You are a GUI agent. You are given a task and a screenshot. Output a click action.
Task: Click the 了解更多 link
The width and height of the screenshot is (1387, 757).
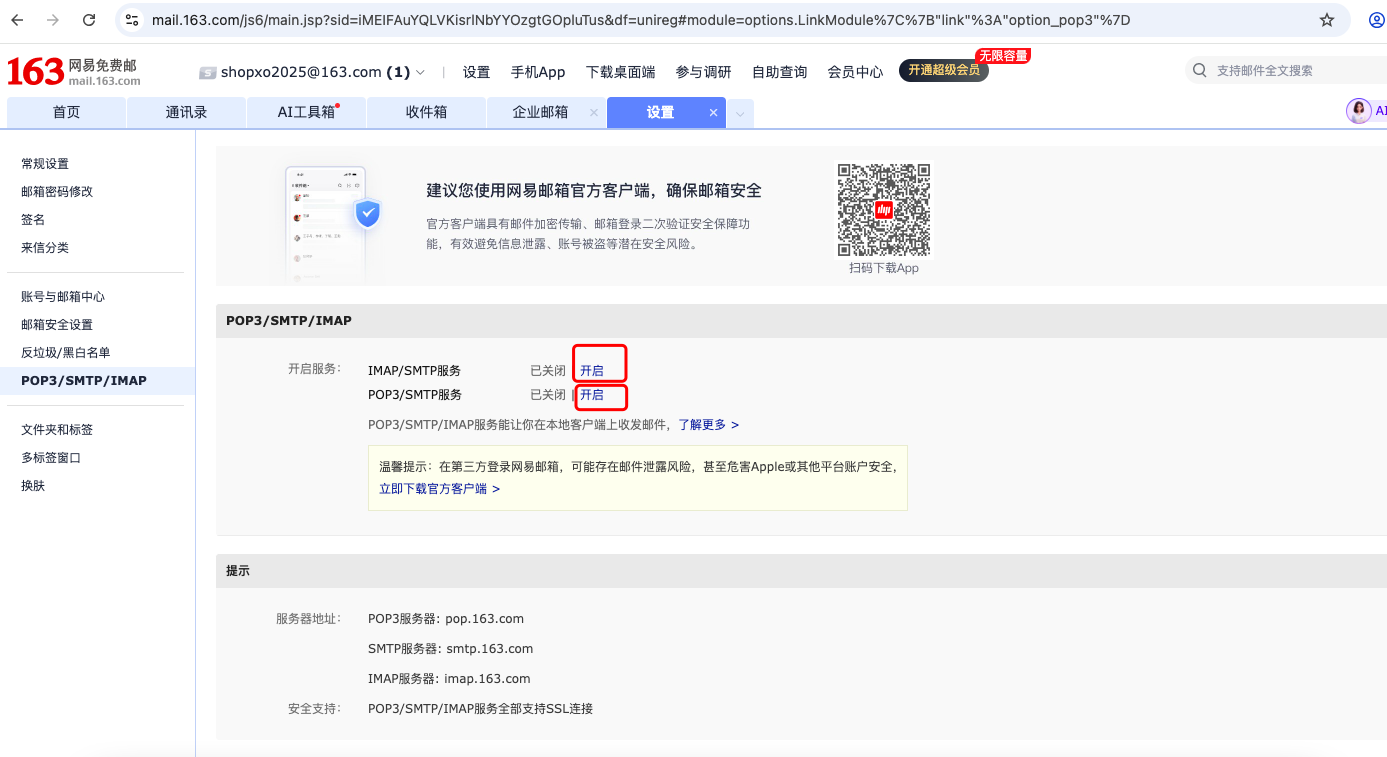[x=709, y=425]
